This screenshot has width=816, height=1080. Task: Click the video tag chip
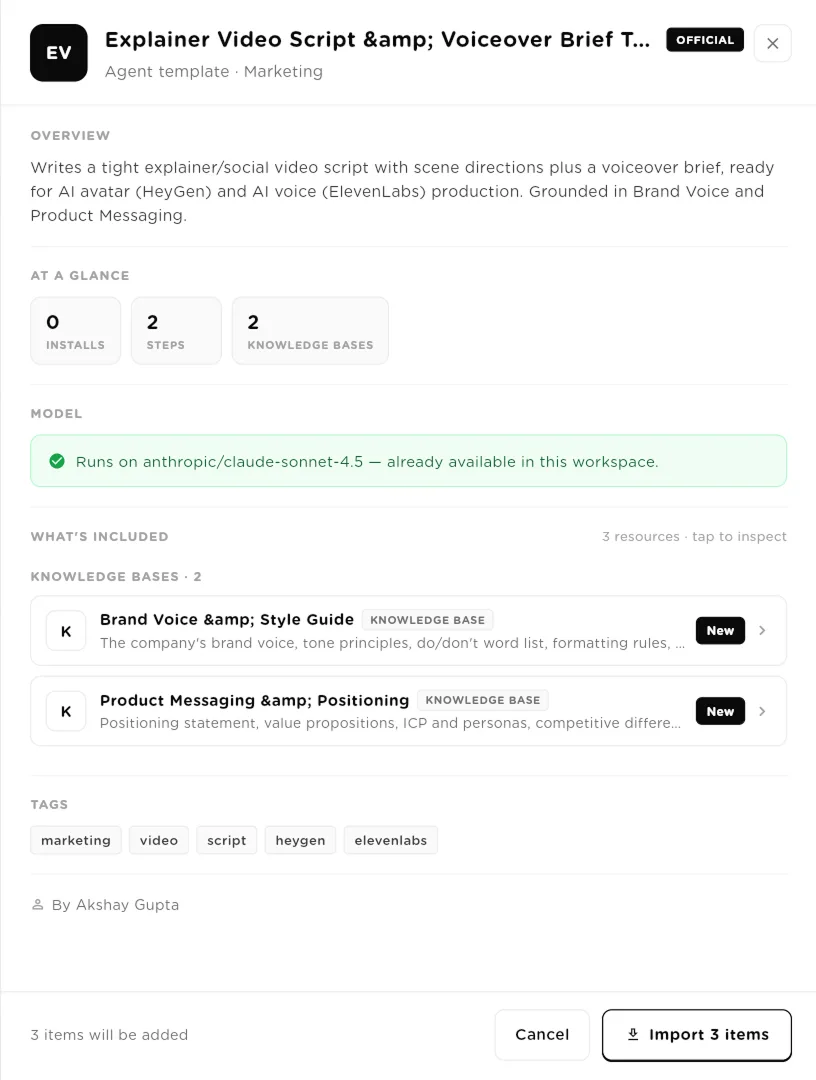pos(159,840)
